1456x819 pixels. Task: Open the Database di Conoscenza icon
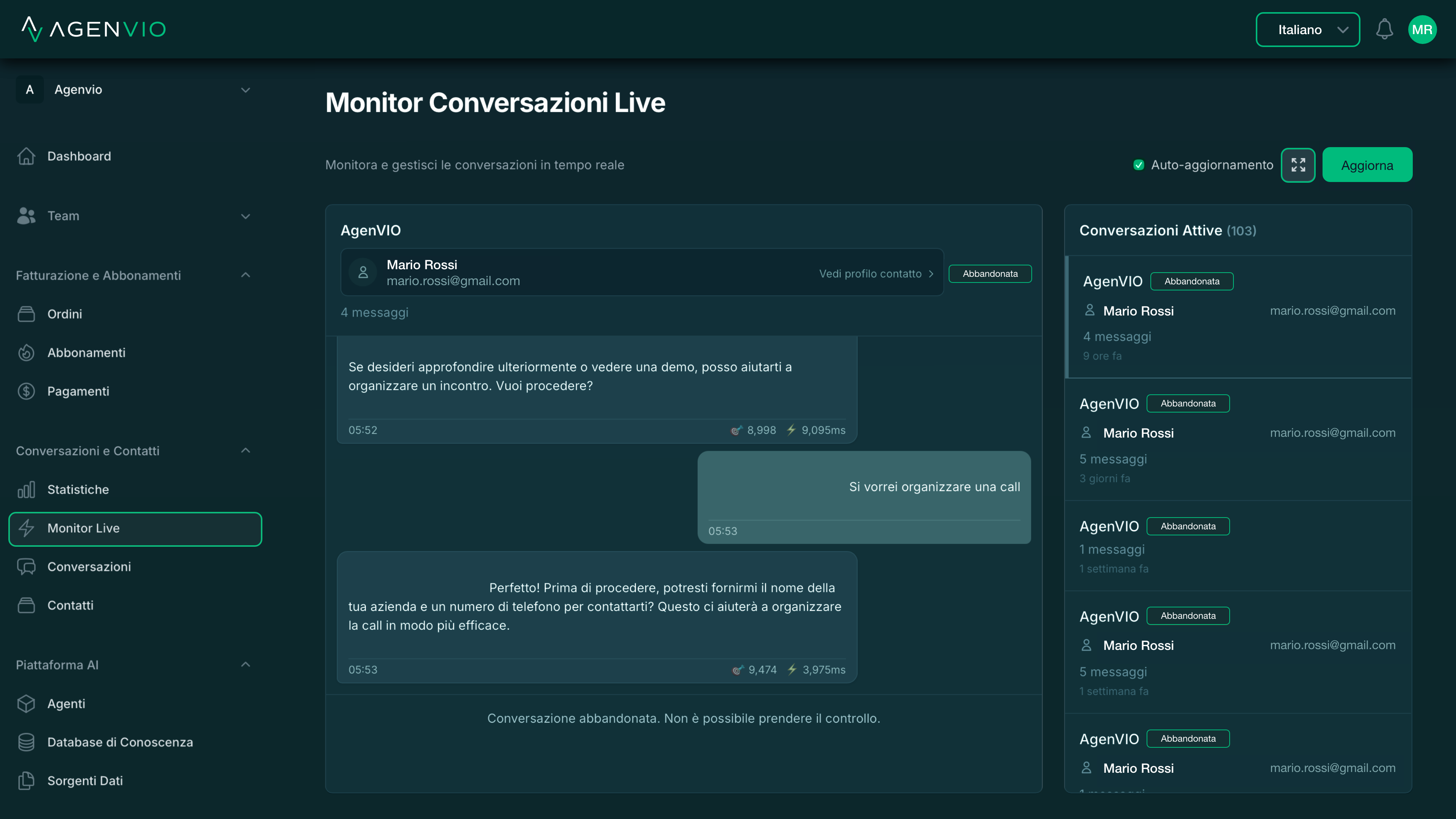(x=27, y=742)
